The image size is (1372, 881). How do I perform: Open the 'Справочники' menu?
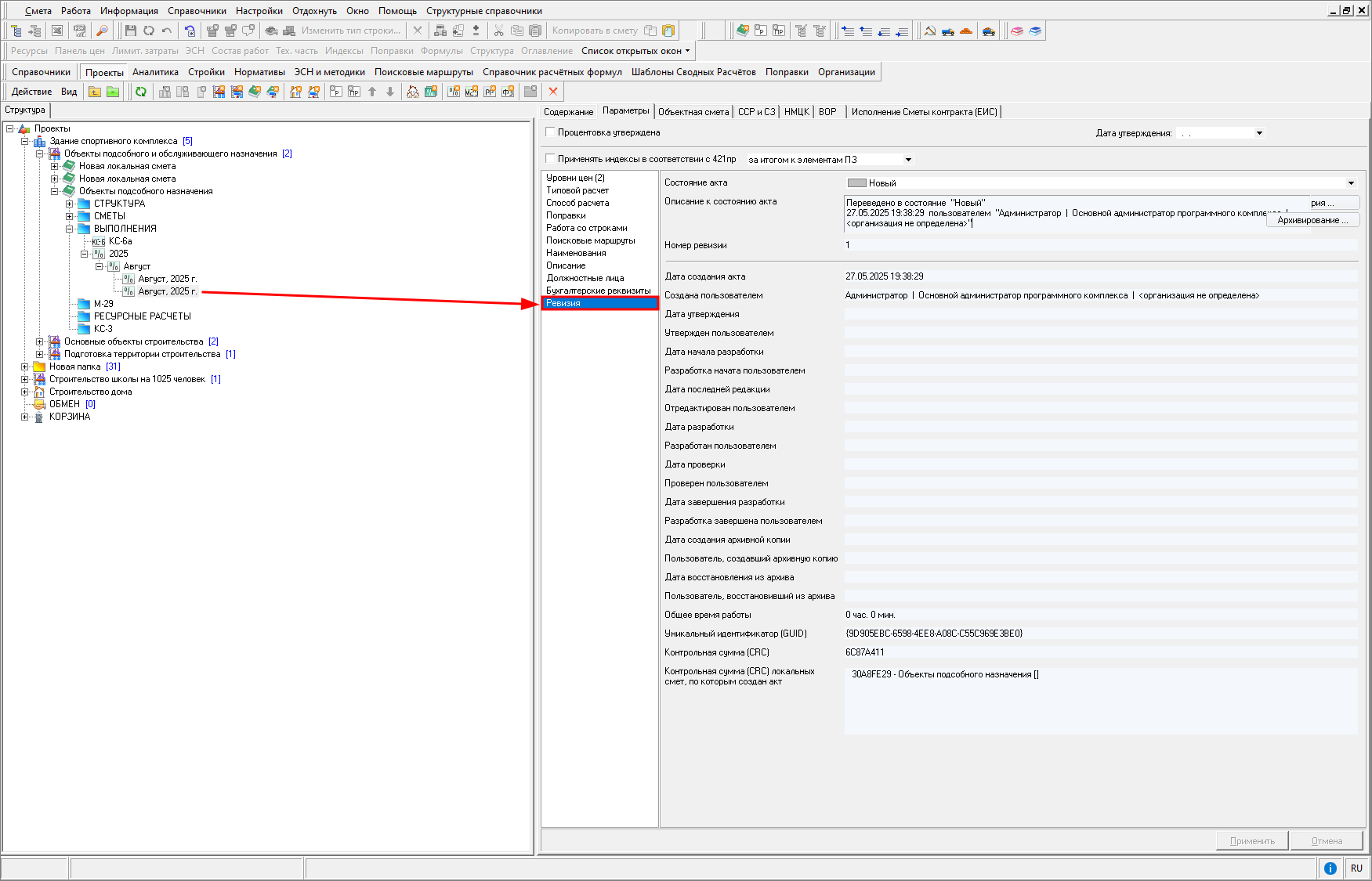[197, 11]
